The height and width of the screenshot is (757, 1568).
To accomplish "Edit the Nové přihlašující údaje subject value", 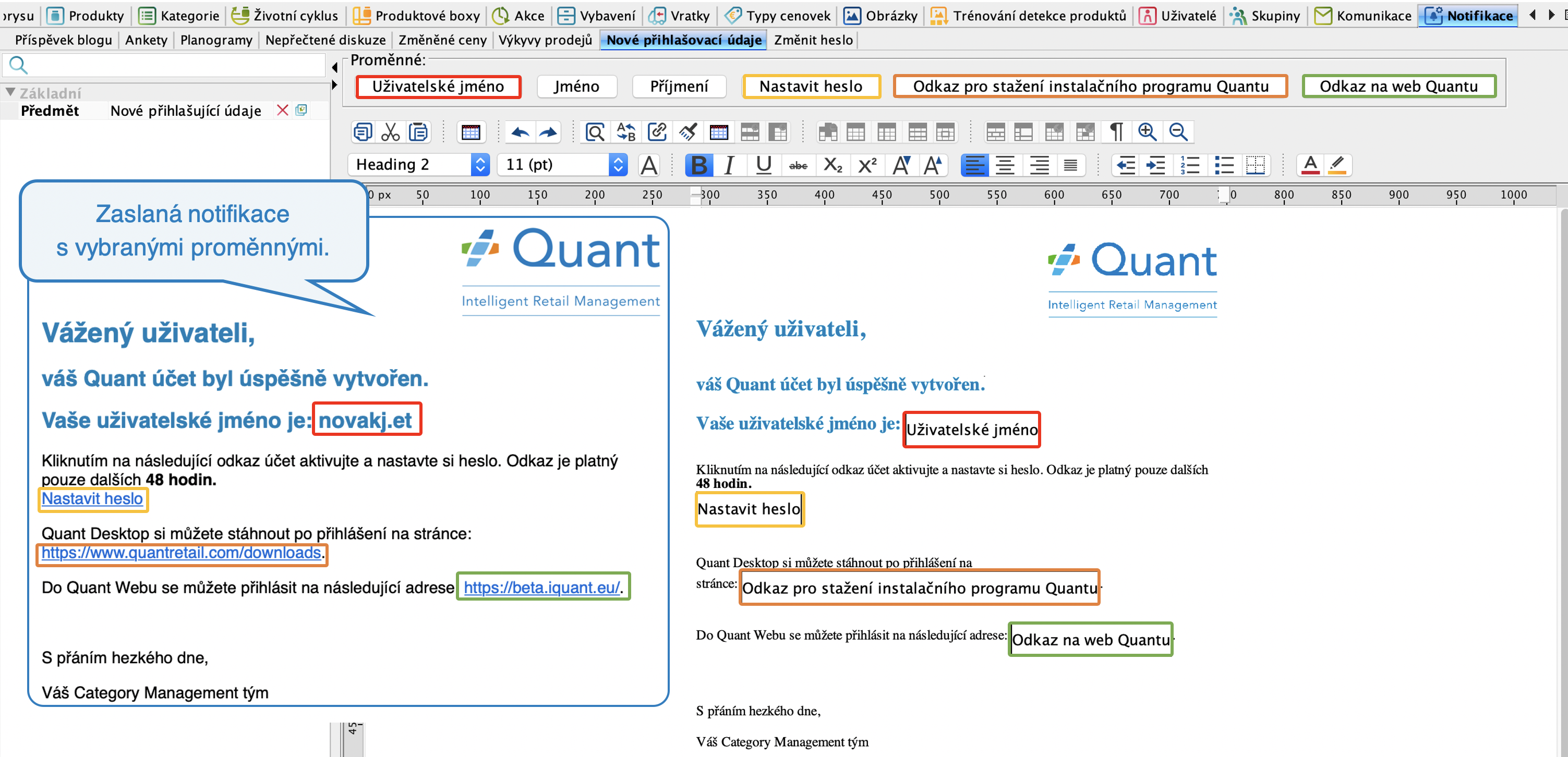I will click(x=186, y=110).
